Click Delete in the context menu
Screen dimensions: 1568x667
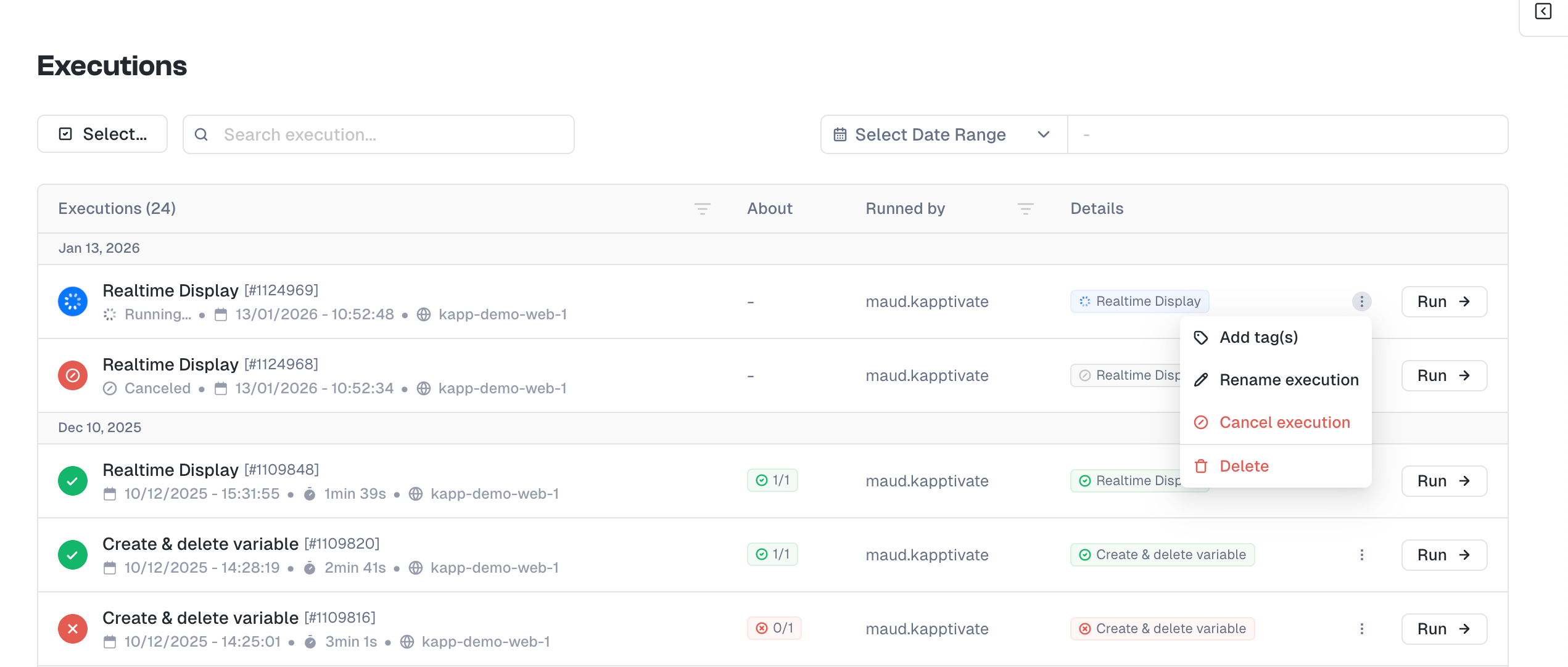point(1244,466)
